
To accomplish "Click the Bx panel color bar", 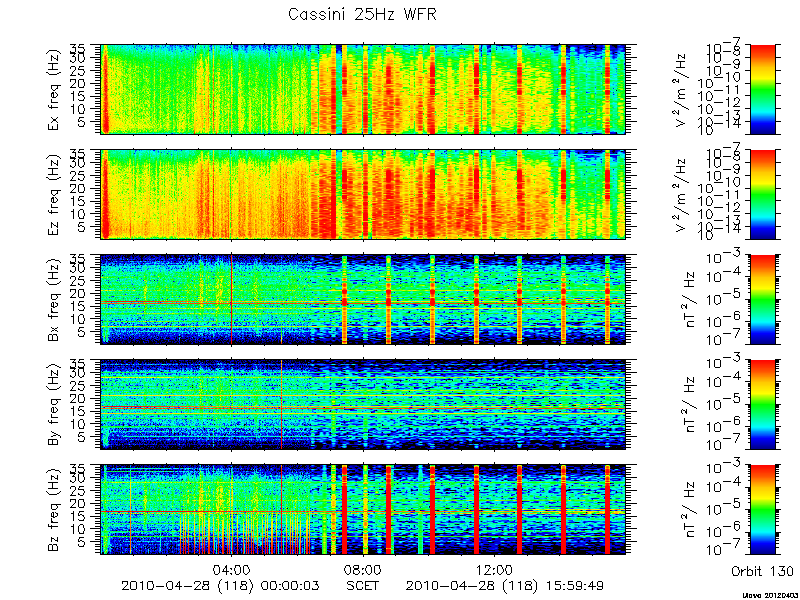I will (x=762, y=299).
